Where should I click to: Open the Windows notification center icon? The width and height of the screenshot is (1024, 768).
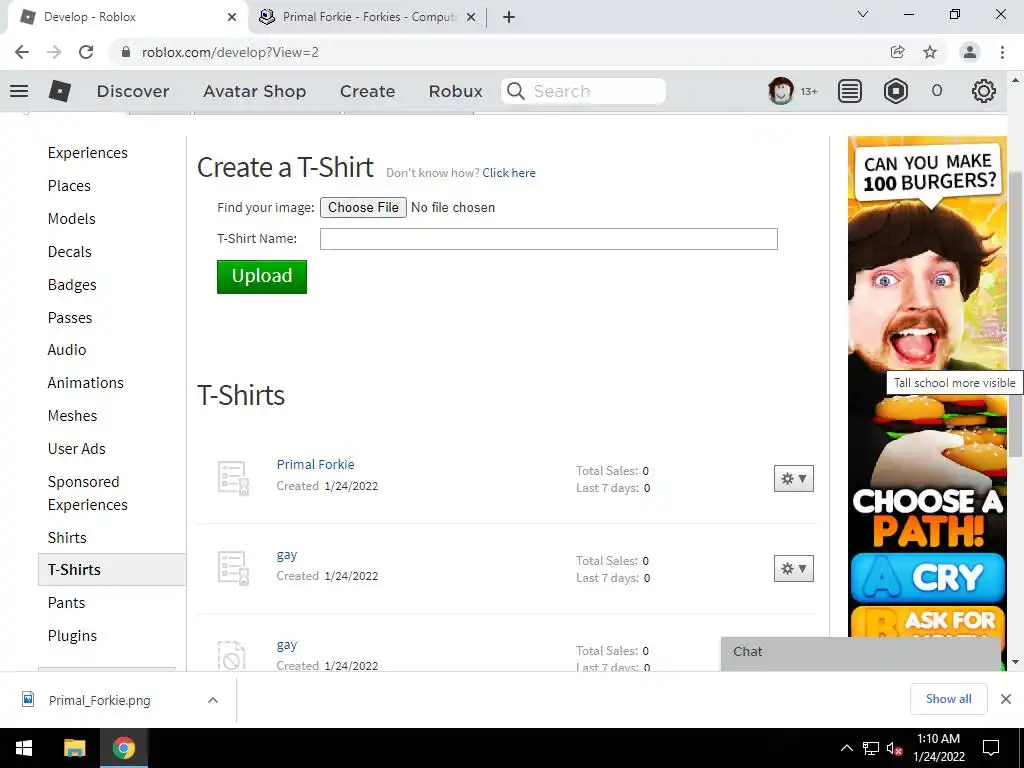[x=991, y=748]
